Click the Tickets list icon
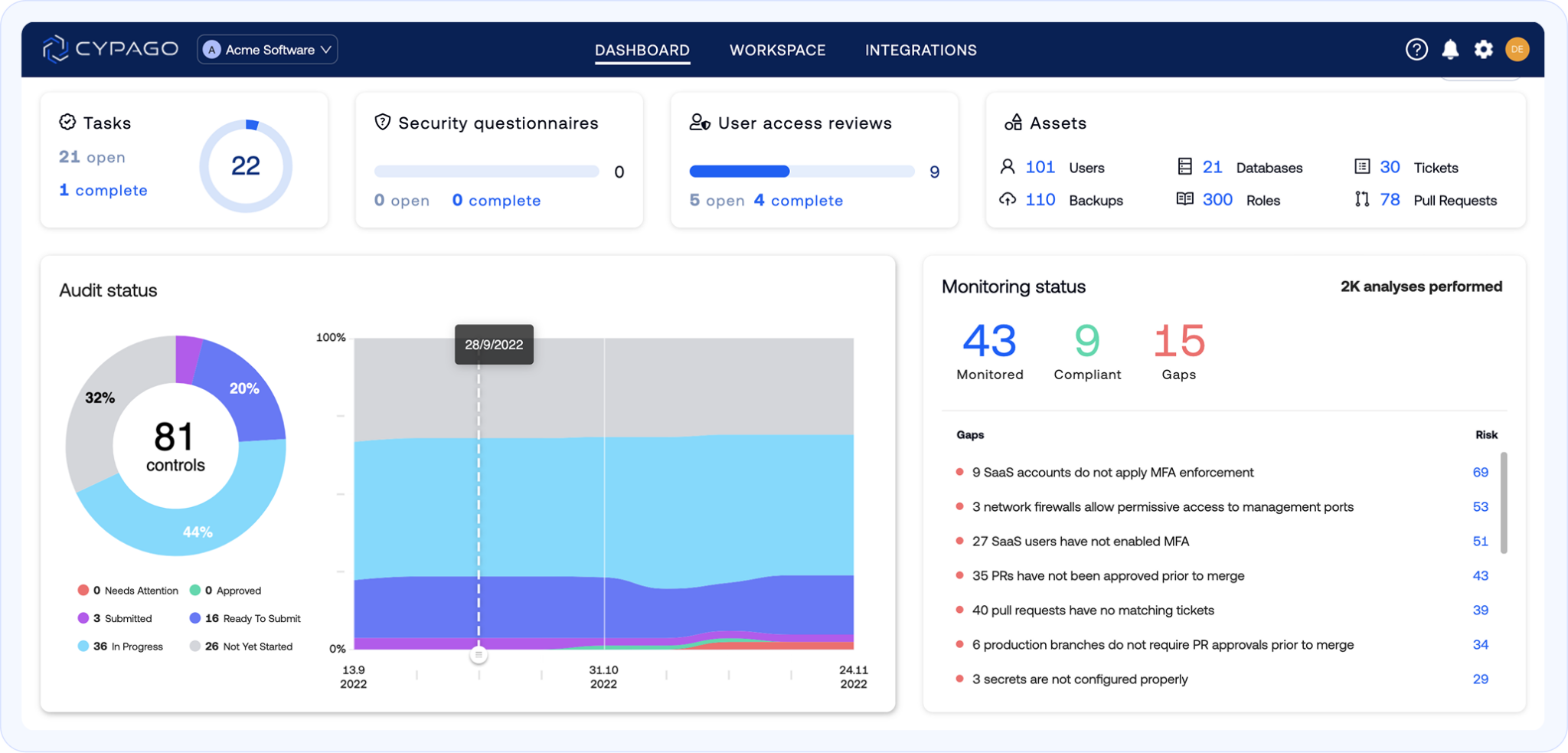 [x=1362, y=167]
